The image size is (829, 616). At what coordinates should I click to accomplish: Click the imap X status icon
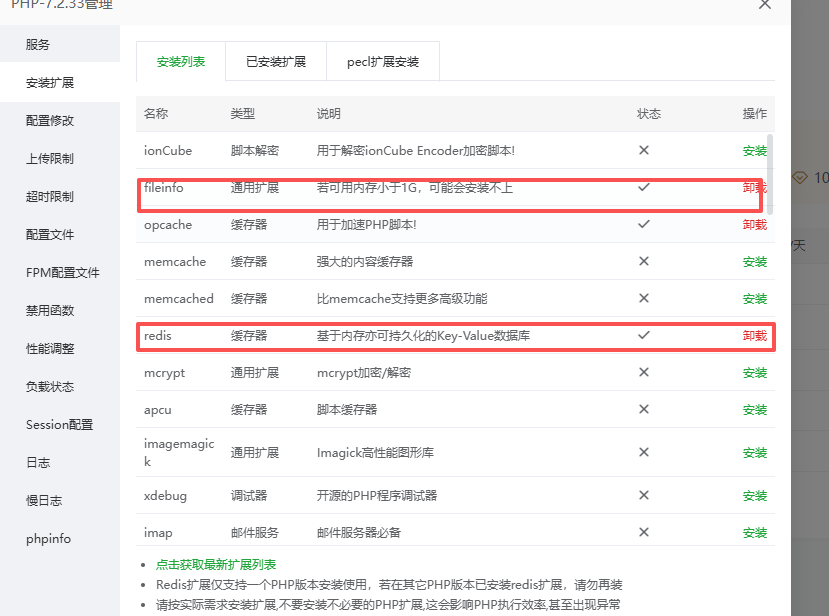tap(643, 532)
